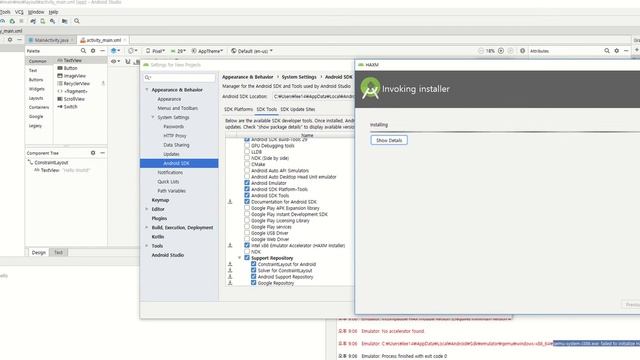Viewport: 640px width, 360px height.
Task: Search the Palette with its magnifier icon
Action: (83, 51)
